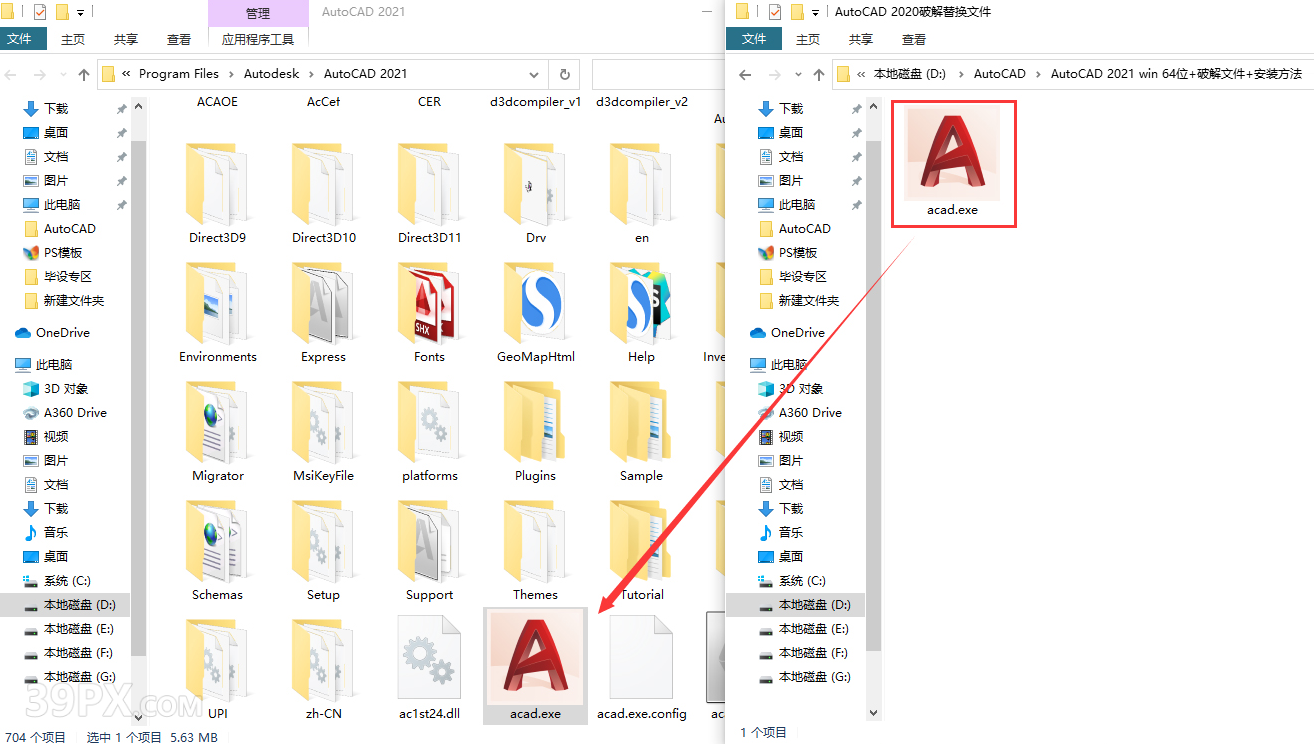Click 本地磁盘 (D:) in right address path

click(910, 74)
